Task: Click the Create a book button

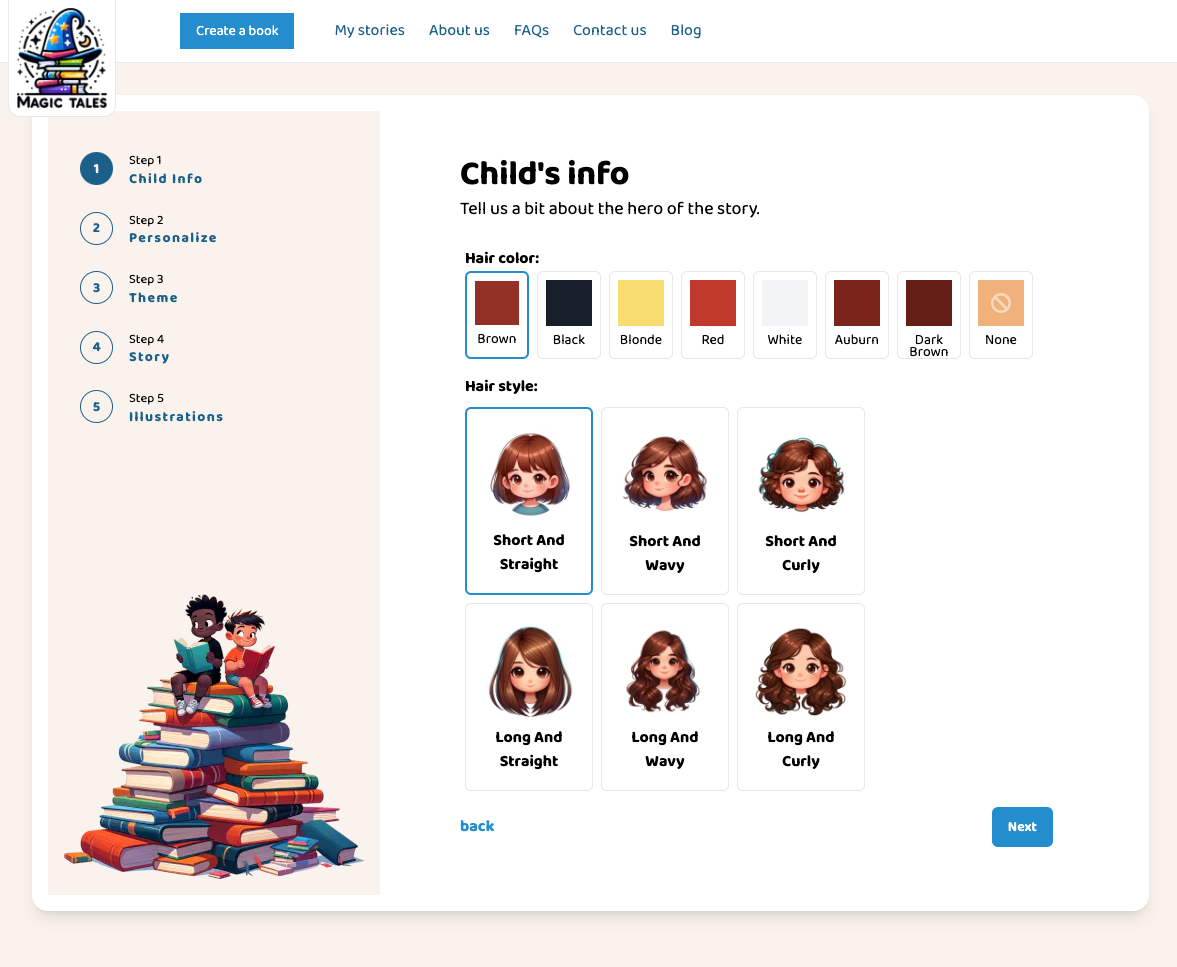Action: (237, 31)
